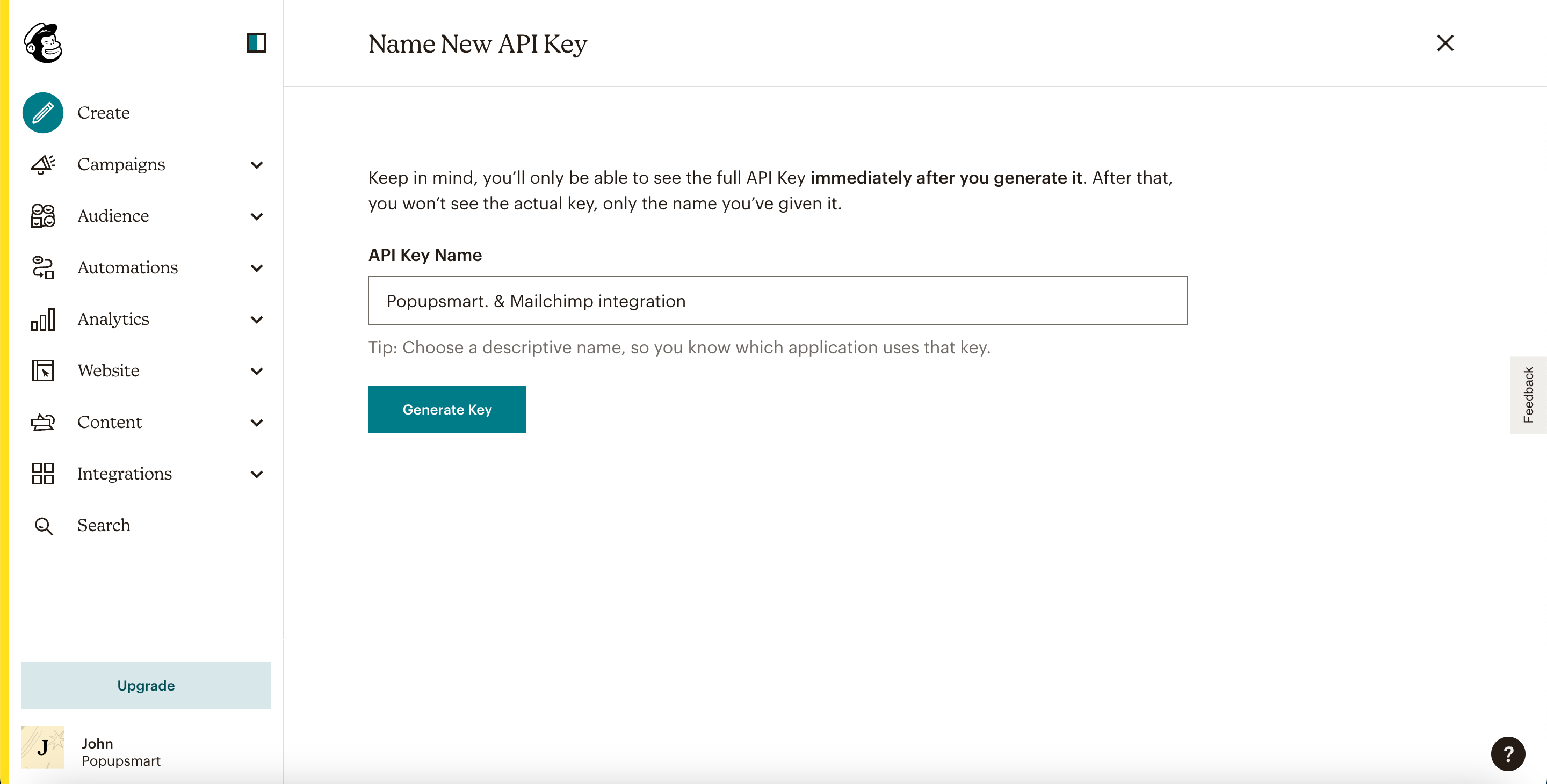Expand the Campaigns dropdown
Screen dimensions: 1547x784
(x=258, y=164)
